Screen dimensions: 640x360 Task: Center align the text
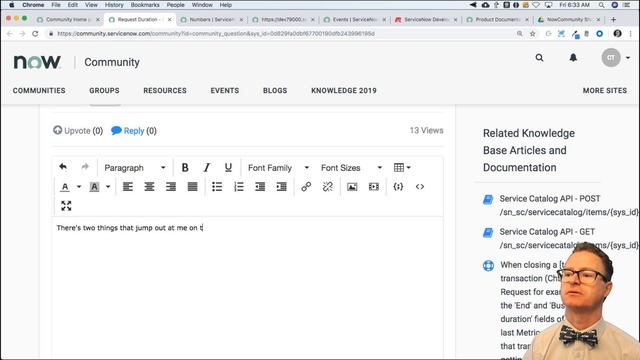pyautogui.click(x=149, y=187)
